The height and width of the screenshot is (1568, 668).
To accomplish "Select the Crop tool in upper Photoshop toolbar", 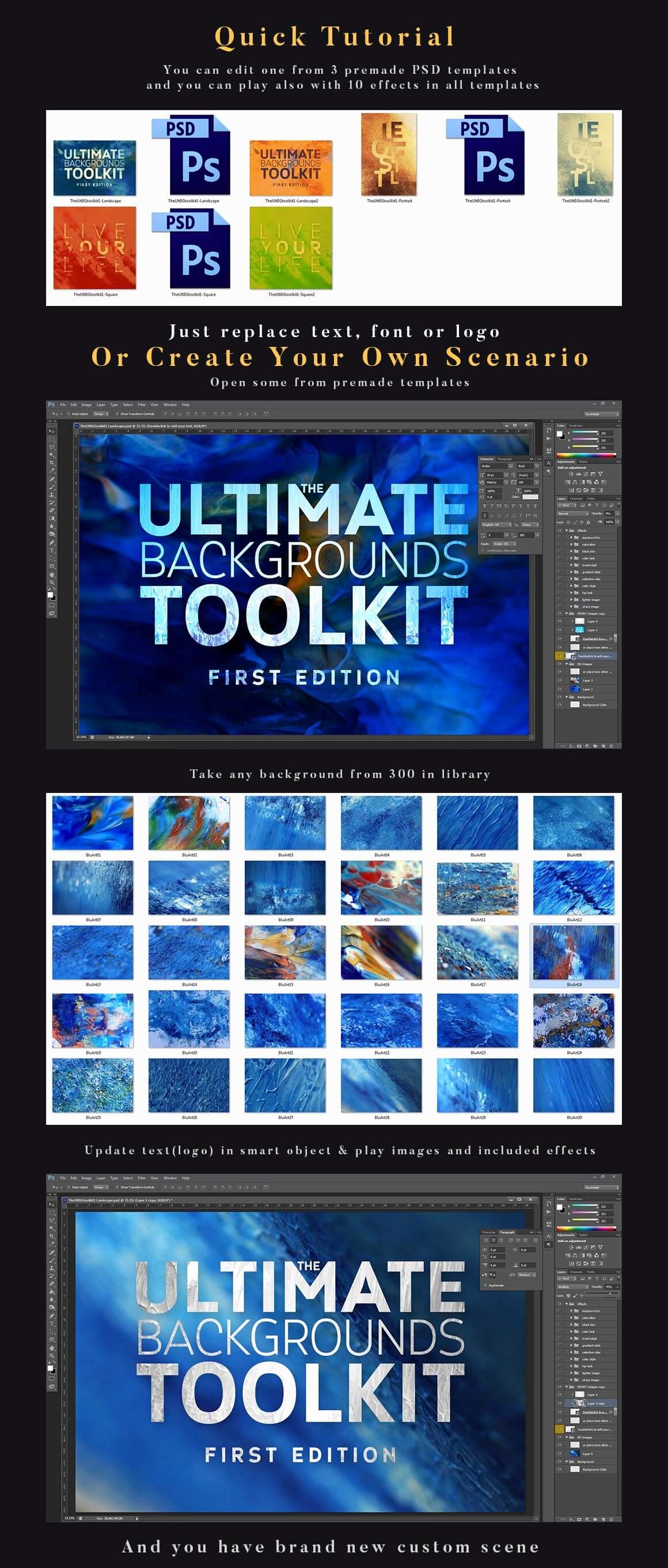I will [52, 463].
